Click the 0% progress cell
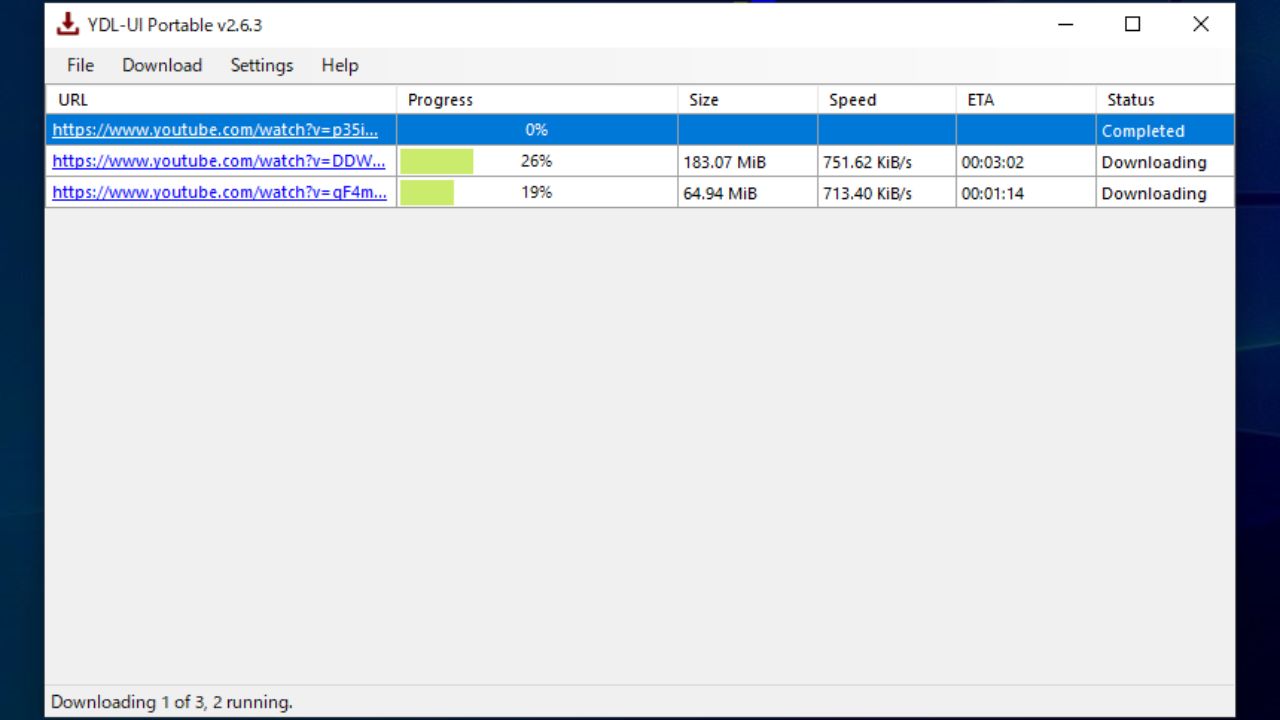This screenshot has width=1280, height=720. click(x=537, y=130)
